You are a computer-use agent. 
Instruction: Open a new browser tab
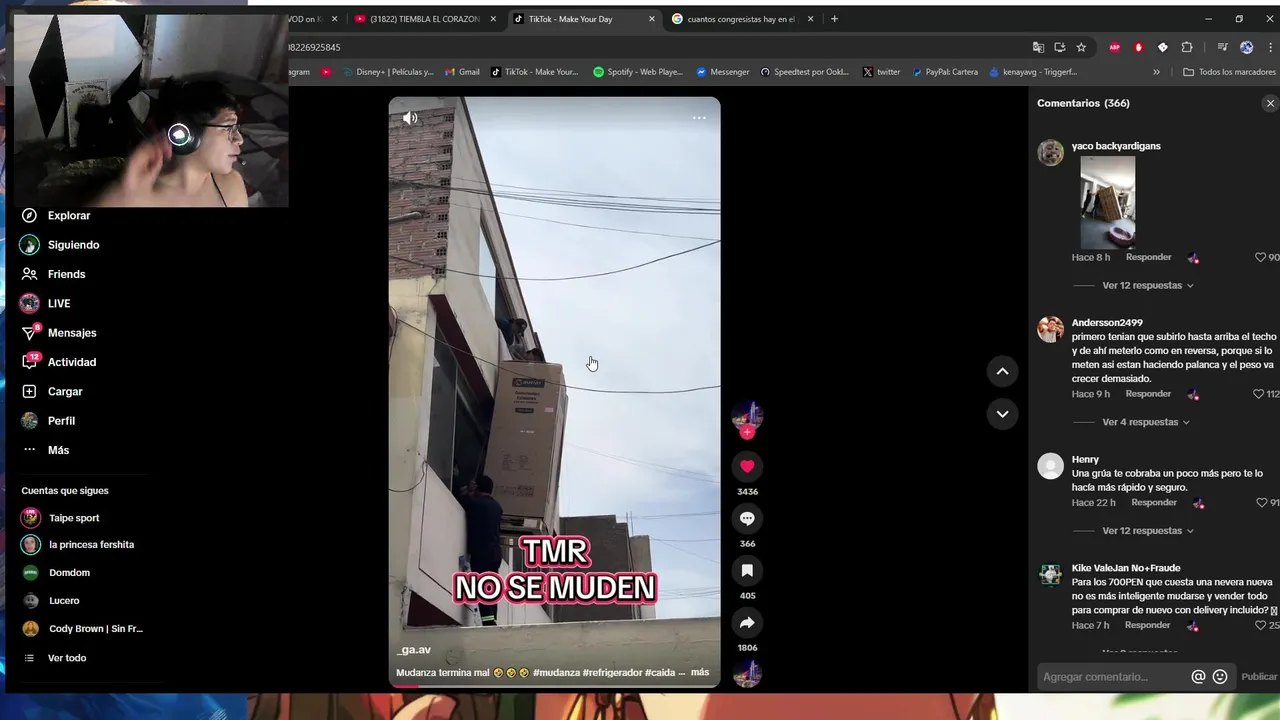pos(835,19)
